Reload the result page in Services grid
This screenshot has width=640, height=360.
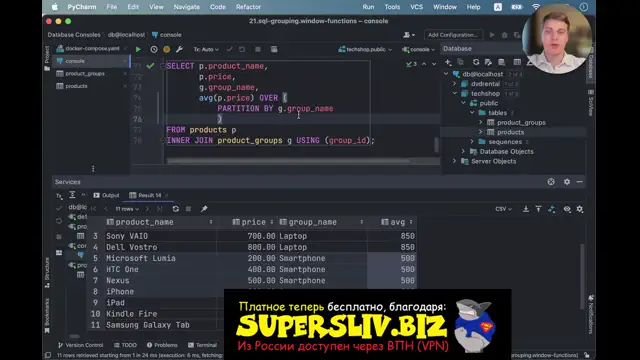pyautogui.click(x=176, y=209)
